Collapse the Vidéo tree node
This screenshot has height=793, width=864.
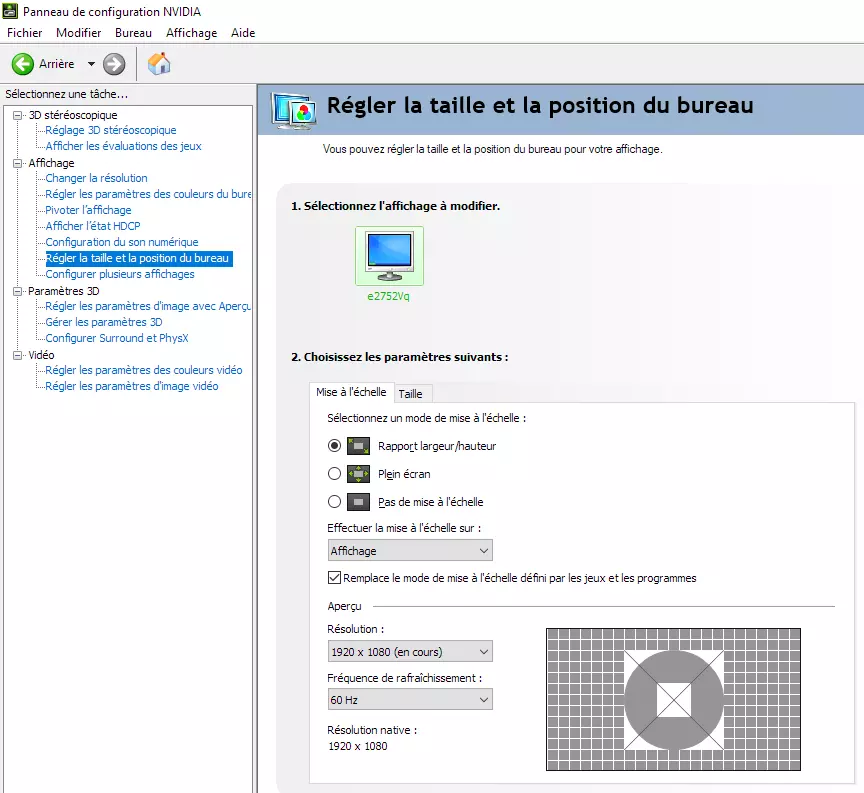(x=18, y=355)
